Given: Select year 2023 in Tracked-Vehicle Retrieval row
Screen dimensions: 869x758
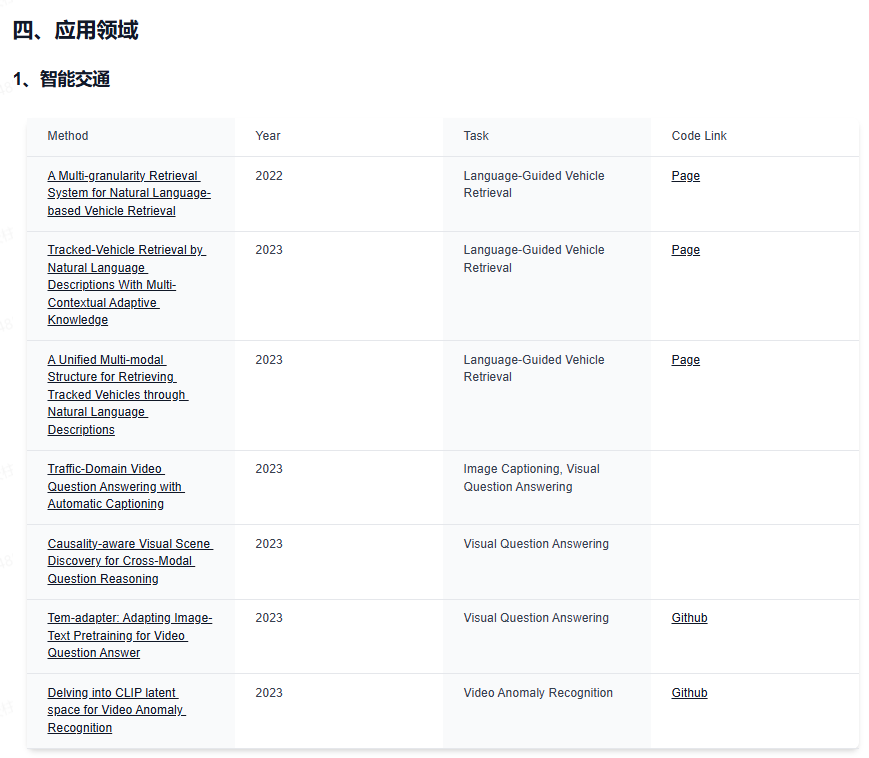Looking at the screenshot, I should coord(269,250).
